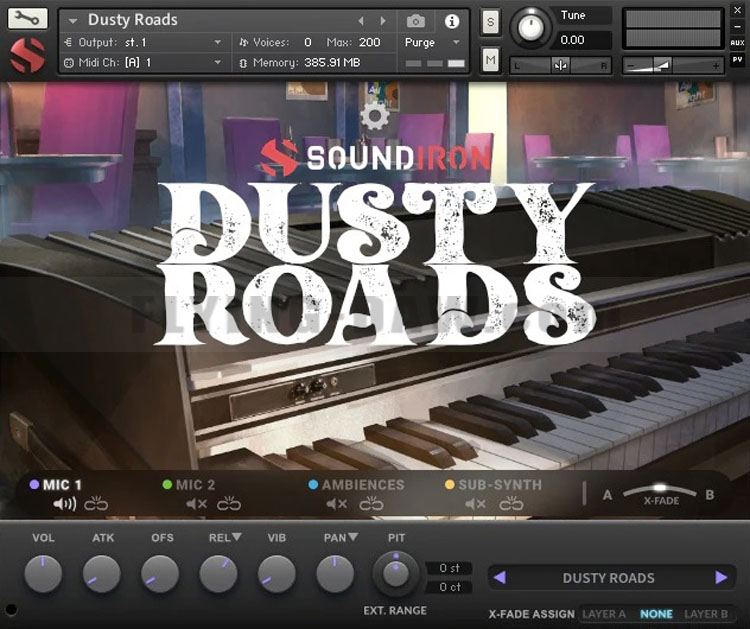
Task: Toggle the EXT. RANGE button
Action: point(395,611)
